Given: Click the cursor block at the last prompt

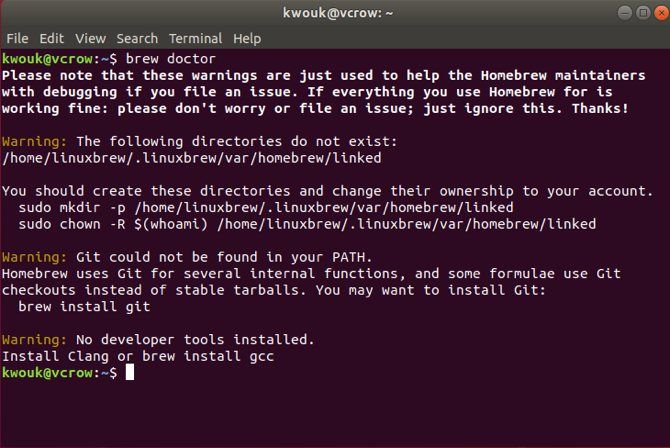Looking at the screenshot, I should coord(130,372).
